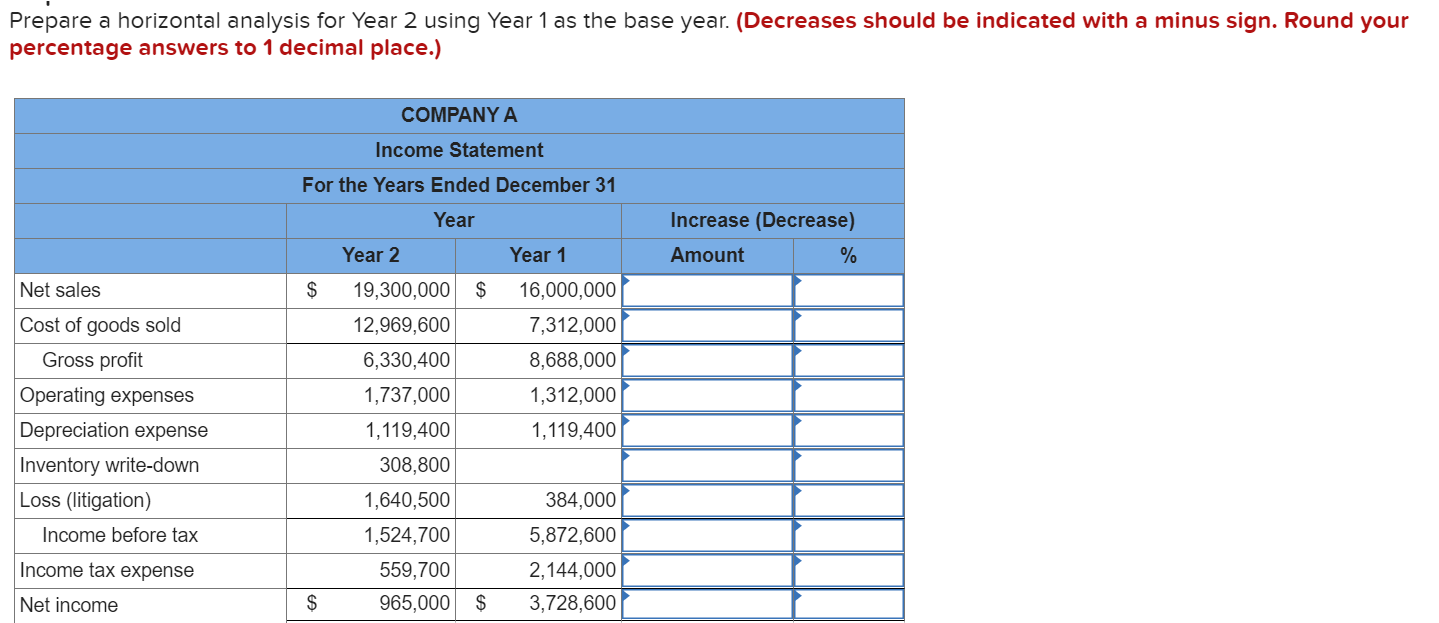
Task: Click the Operating expenses Amount input field
Action: pyautogui.click(x=708, y=395)
